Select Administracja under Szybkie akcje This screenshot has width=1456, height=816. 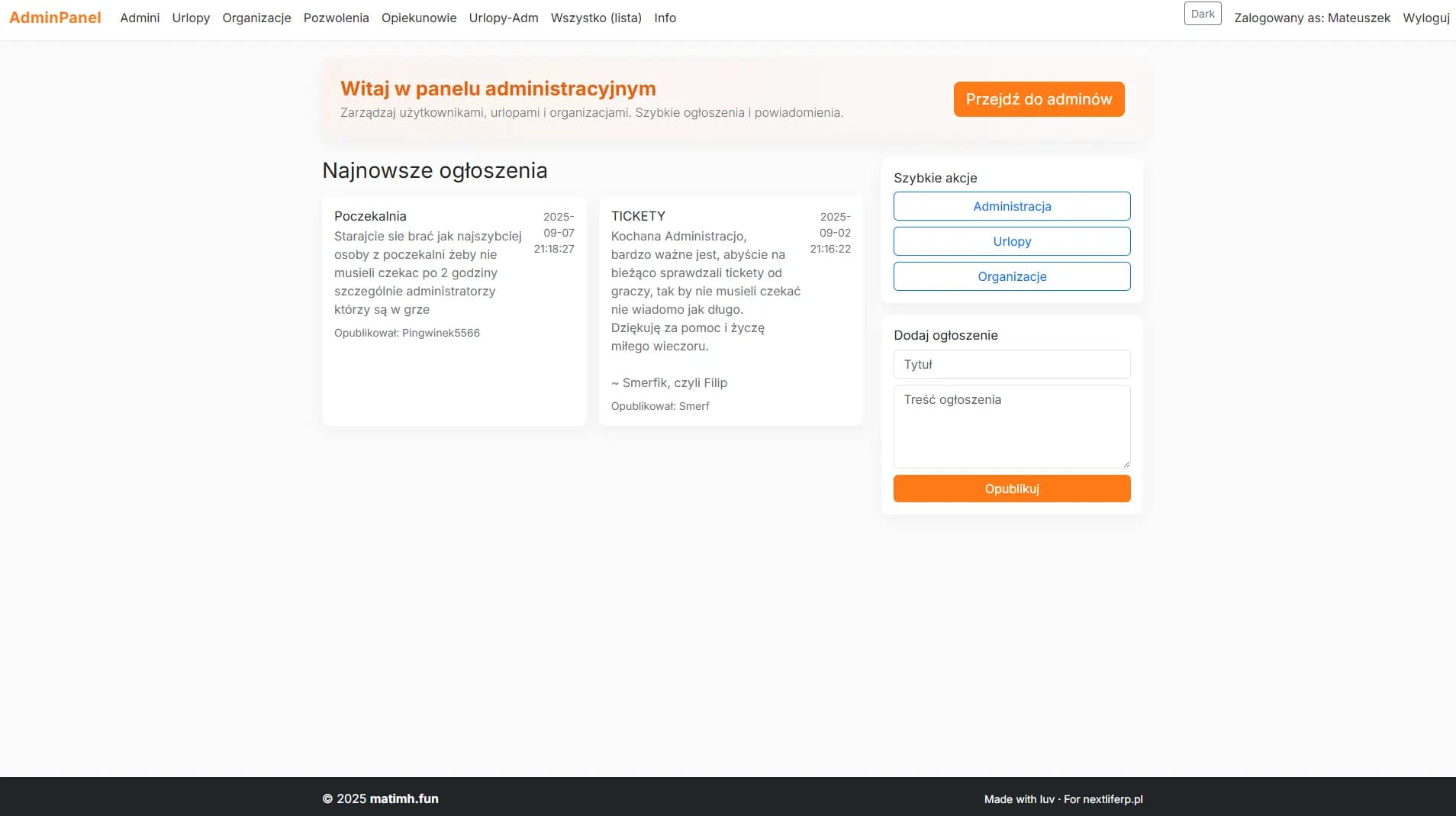1012,206
